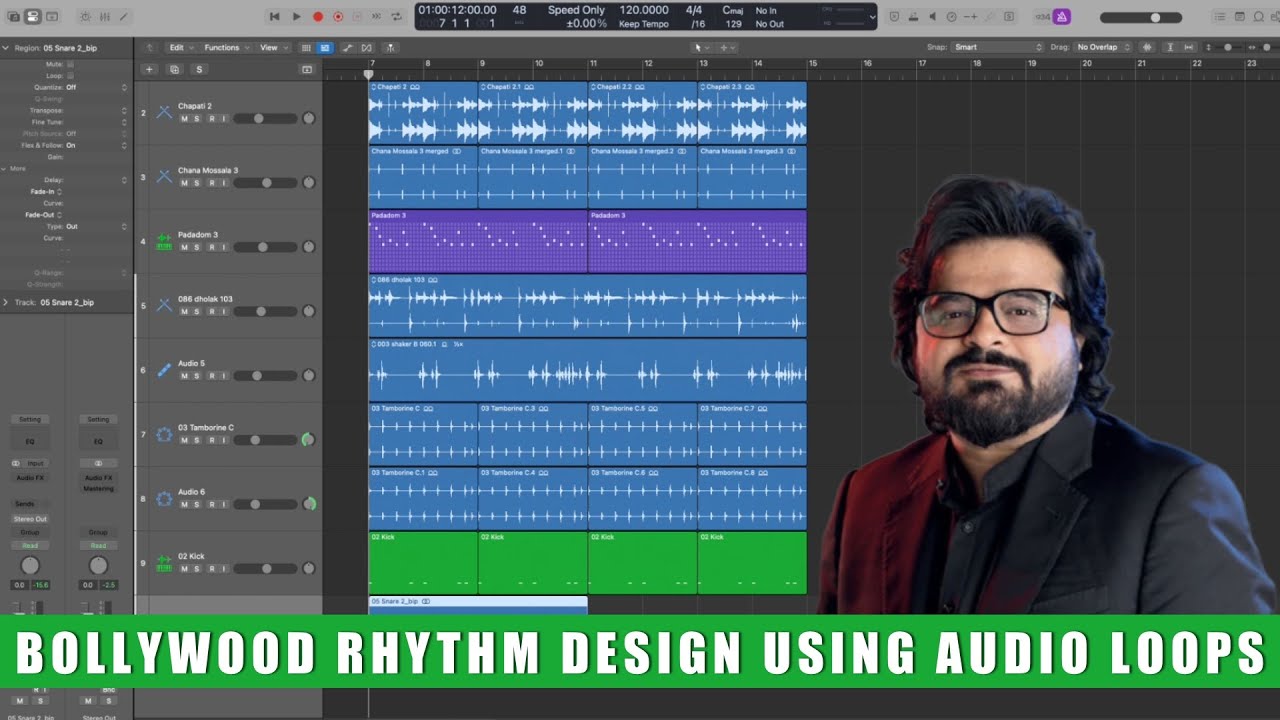
Task: Open the Functions menu
Action: point(226,47)
